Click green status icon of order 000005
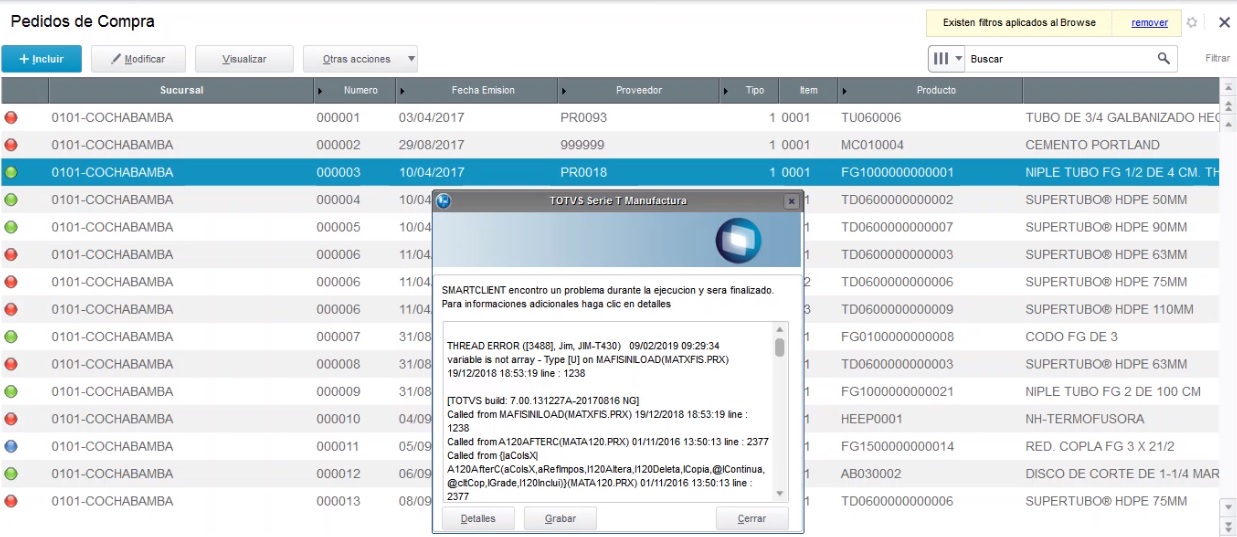The image size is (1237, 537). point(11,227)
